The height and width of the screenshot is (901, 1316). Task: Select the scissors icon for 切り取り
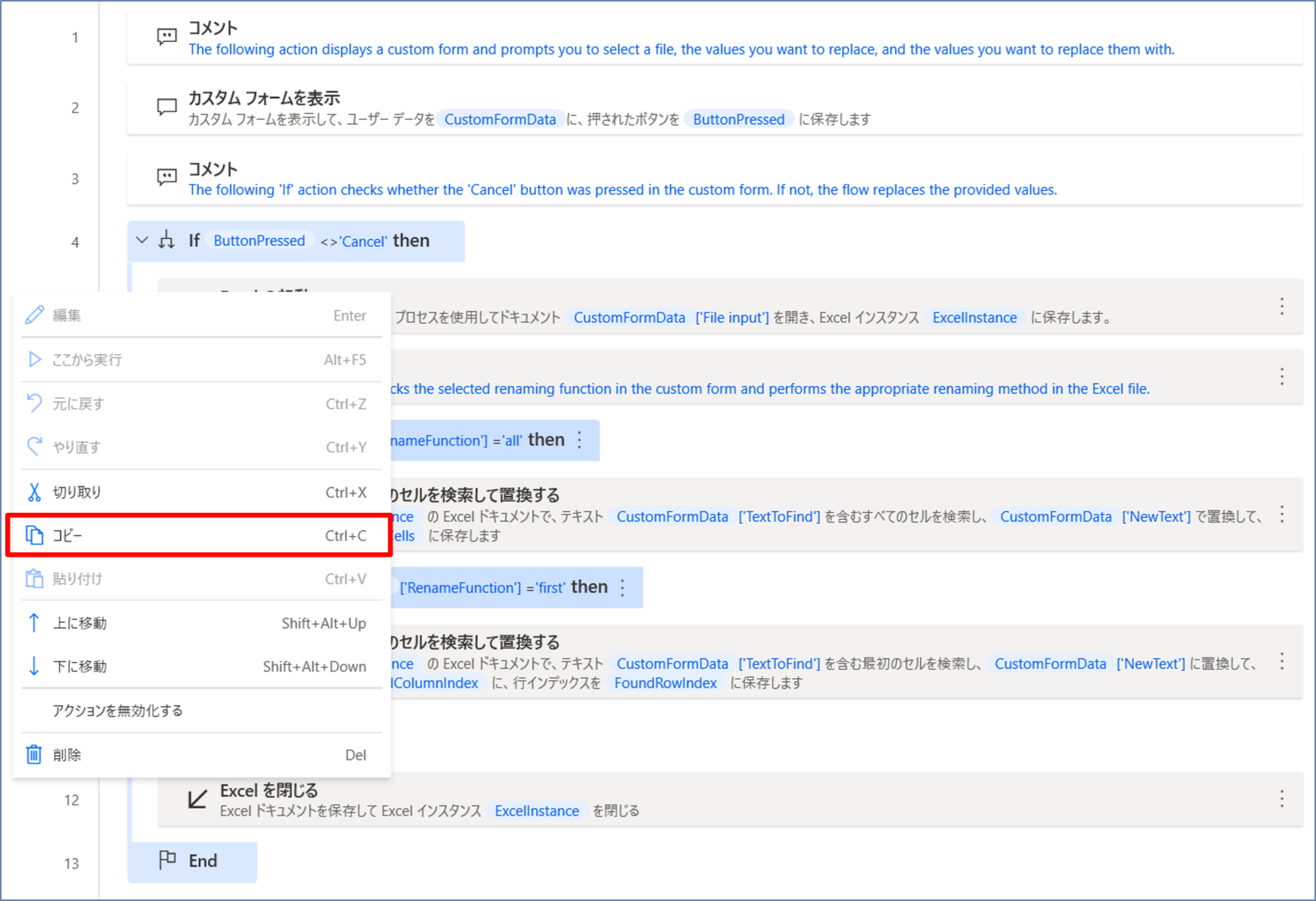(x=34, y=491)
